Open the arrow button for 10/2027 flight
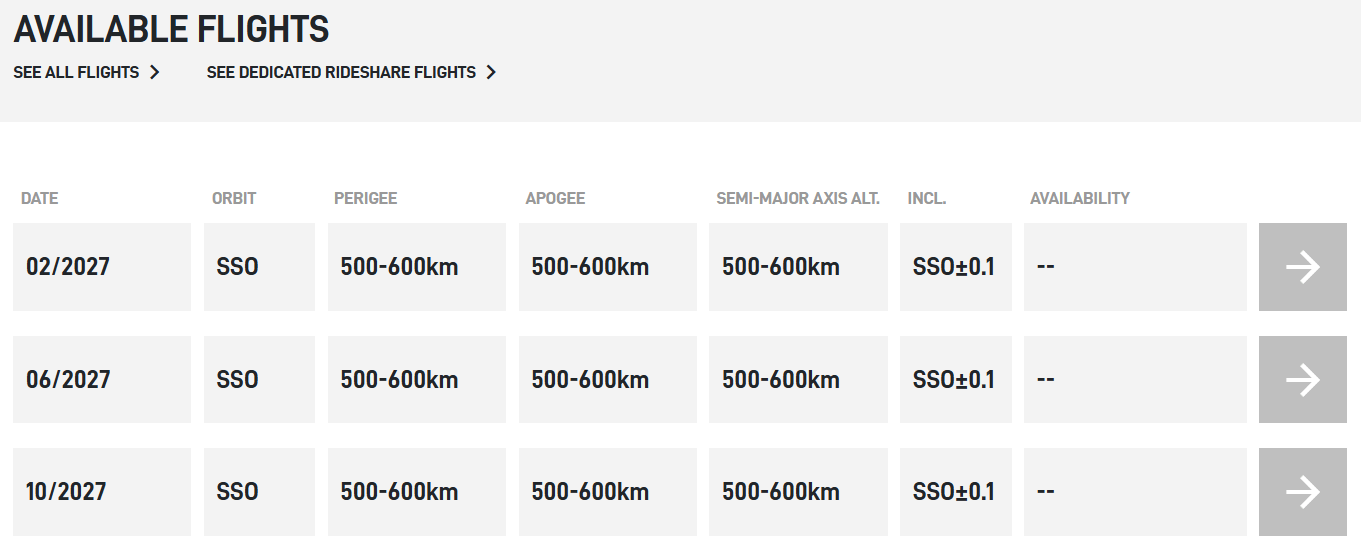The width and height of the screenshot is (1361, 548). (x=1303, y=492)
